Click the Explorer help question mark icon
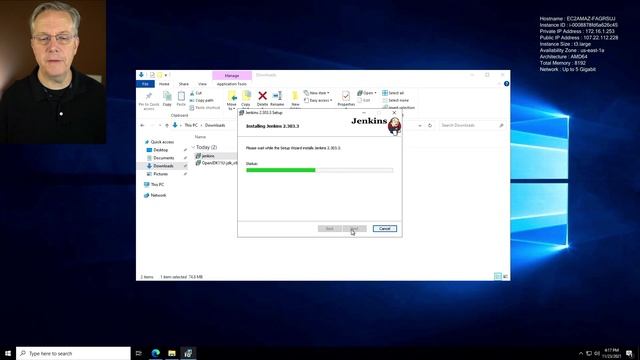The height and width of the screenshot is (360, 640). click(506, 84)
